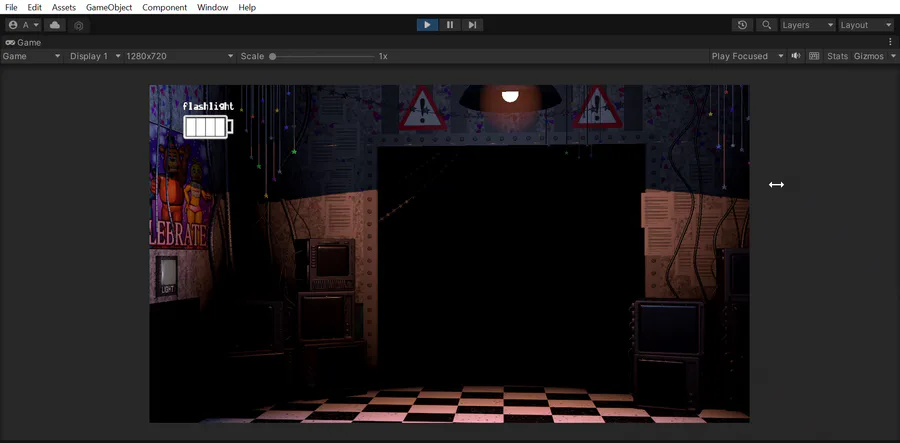Open the Edit menu
This screenshot has height=443, width=900.
point(34,7)
